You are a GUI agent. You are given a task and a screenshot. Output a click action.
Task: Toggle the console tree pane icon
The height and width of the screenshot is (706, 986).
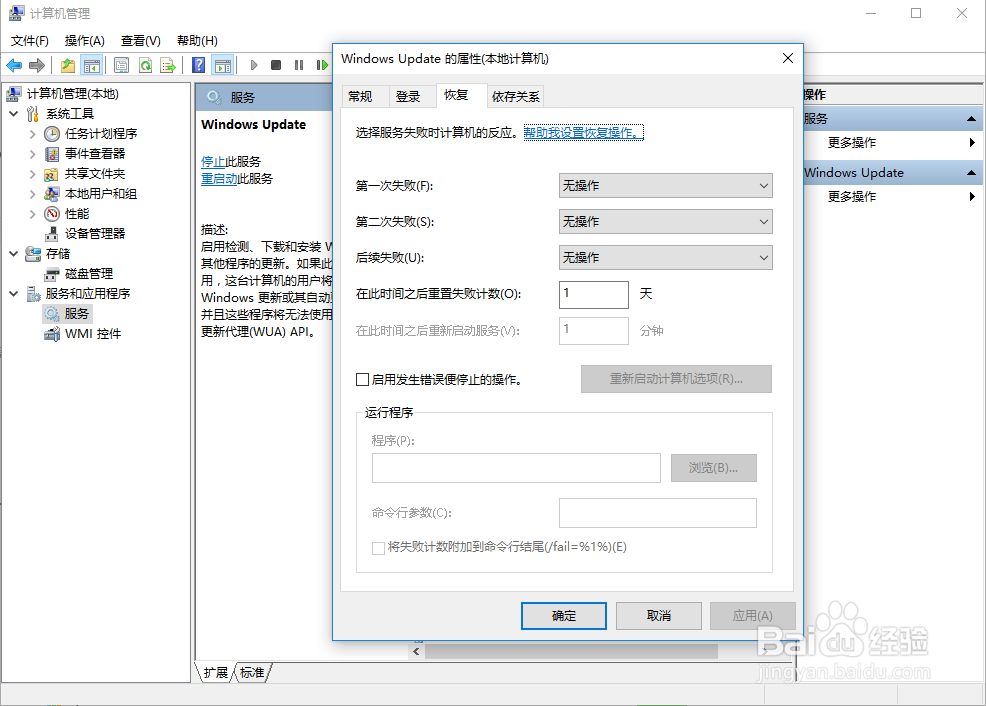(93, 64)
